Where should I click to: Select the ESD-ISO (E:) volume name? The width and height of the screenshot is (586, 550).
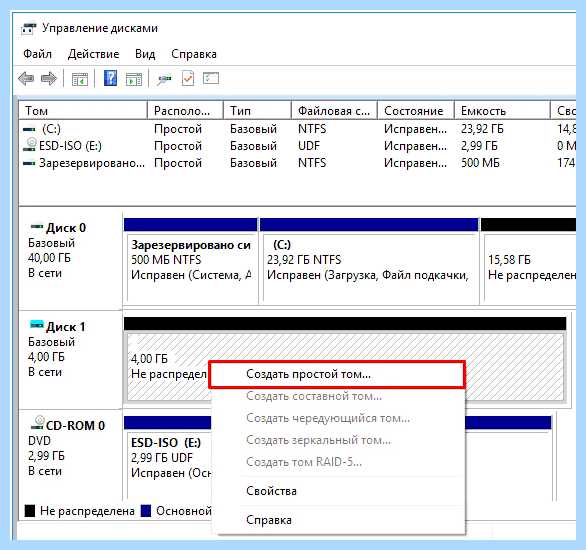click(x=70, y=146)
